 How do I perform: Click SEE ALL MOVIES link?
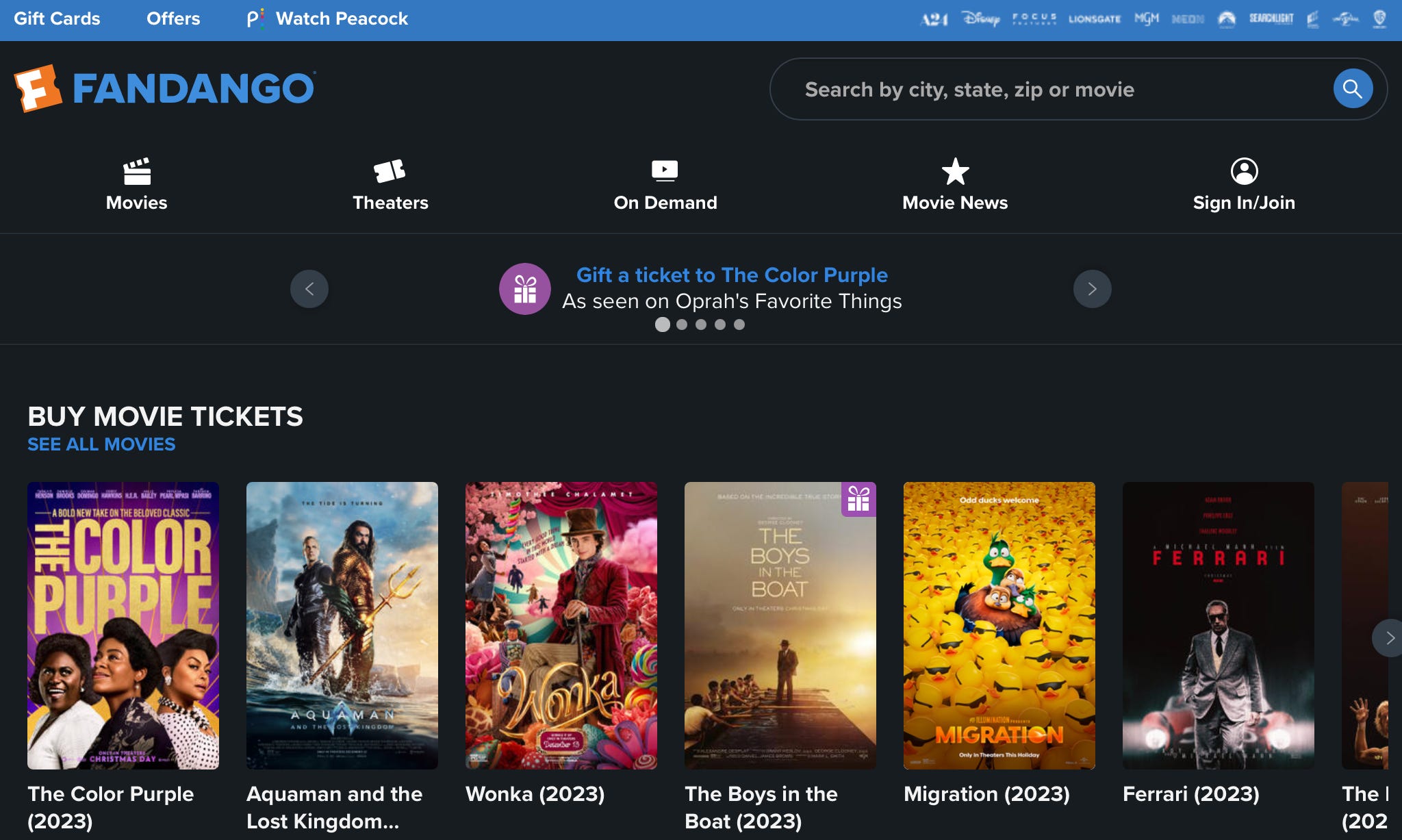point(101,444)
